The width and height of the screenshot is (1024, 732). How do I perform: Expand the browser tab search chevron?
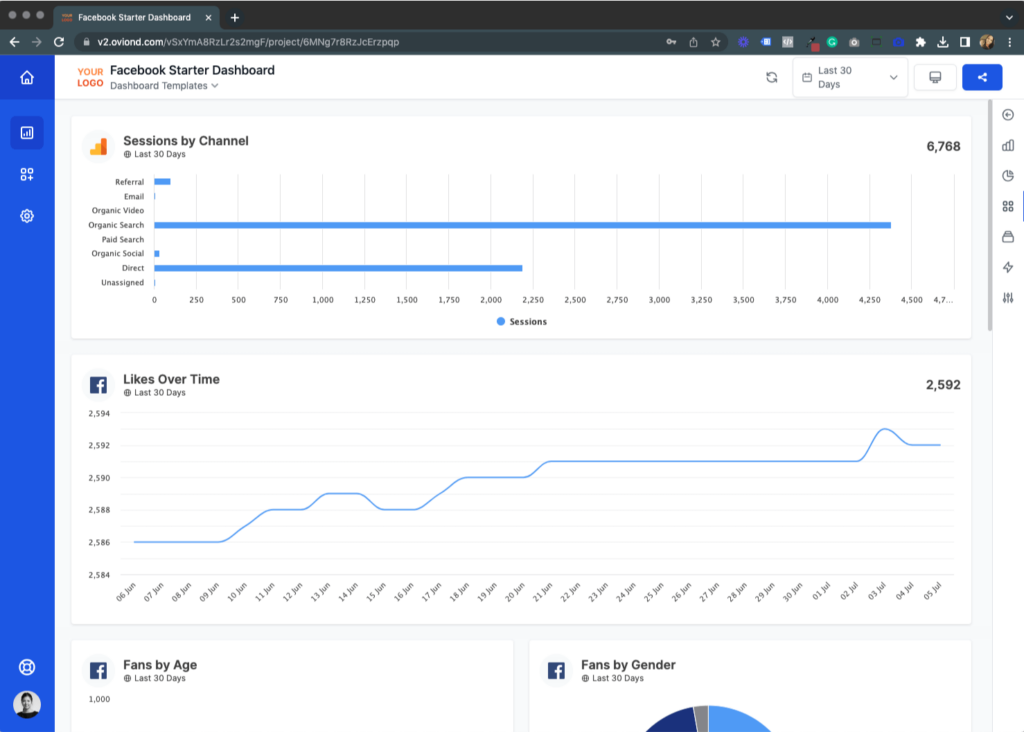click(x=1010, y=18)
